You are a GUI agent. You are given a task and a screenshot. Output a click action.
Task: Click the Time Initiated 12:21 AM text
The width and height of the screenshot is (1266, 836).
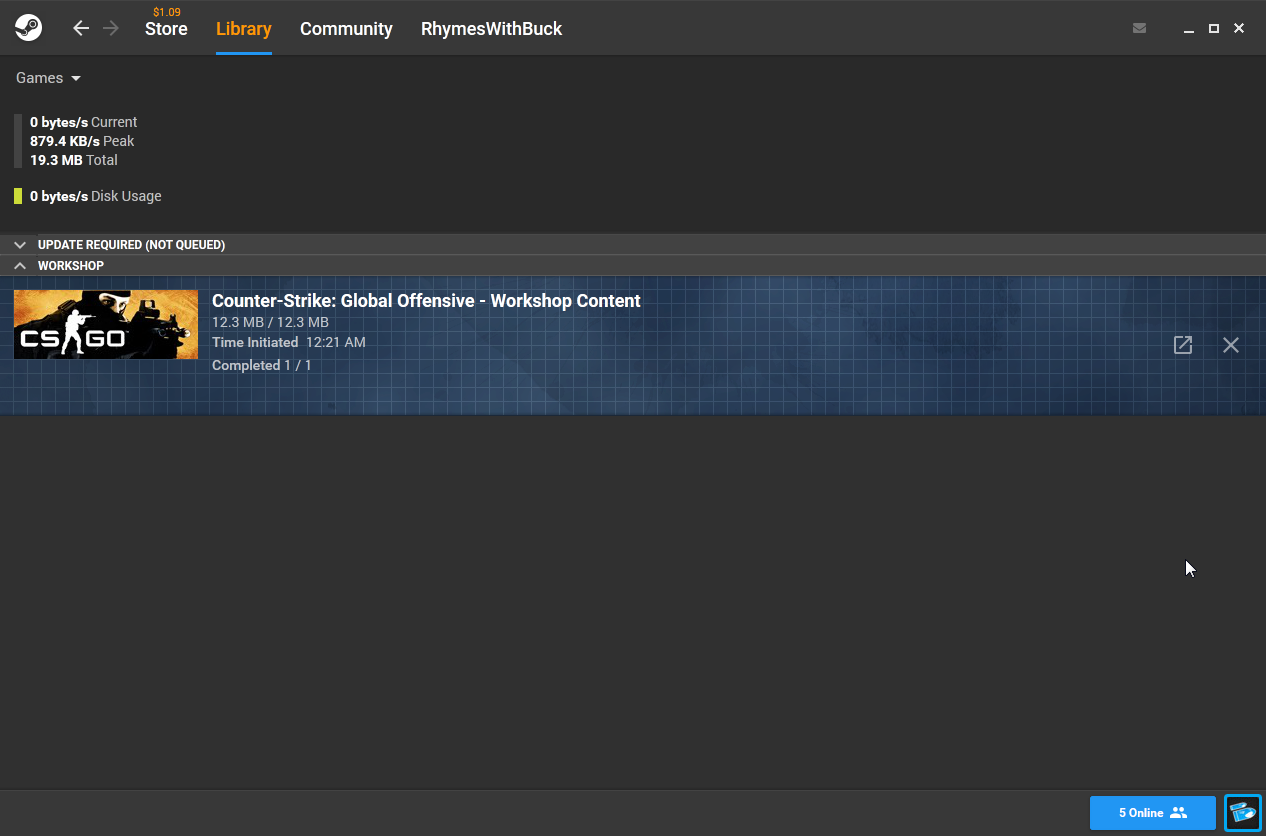[289, 342]
